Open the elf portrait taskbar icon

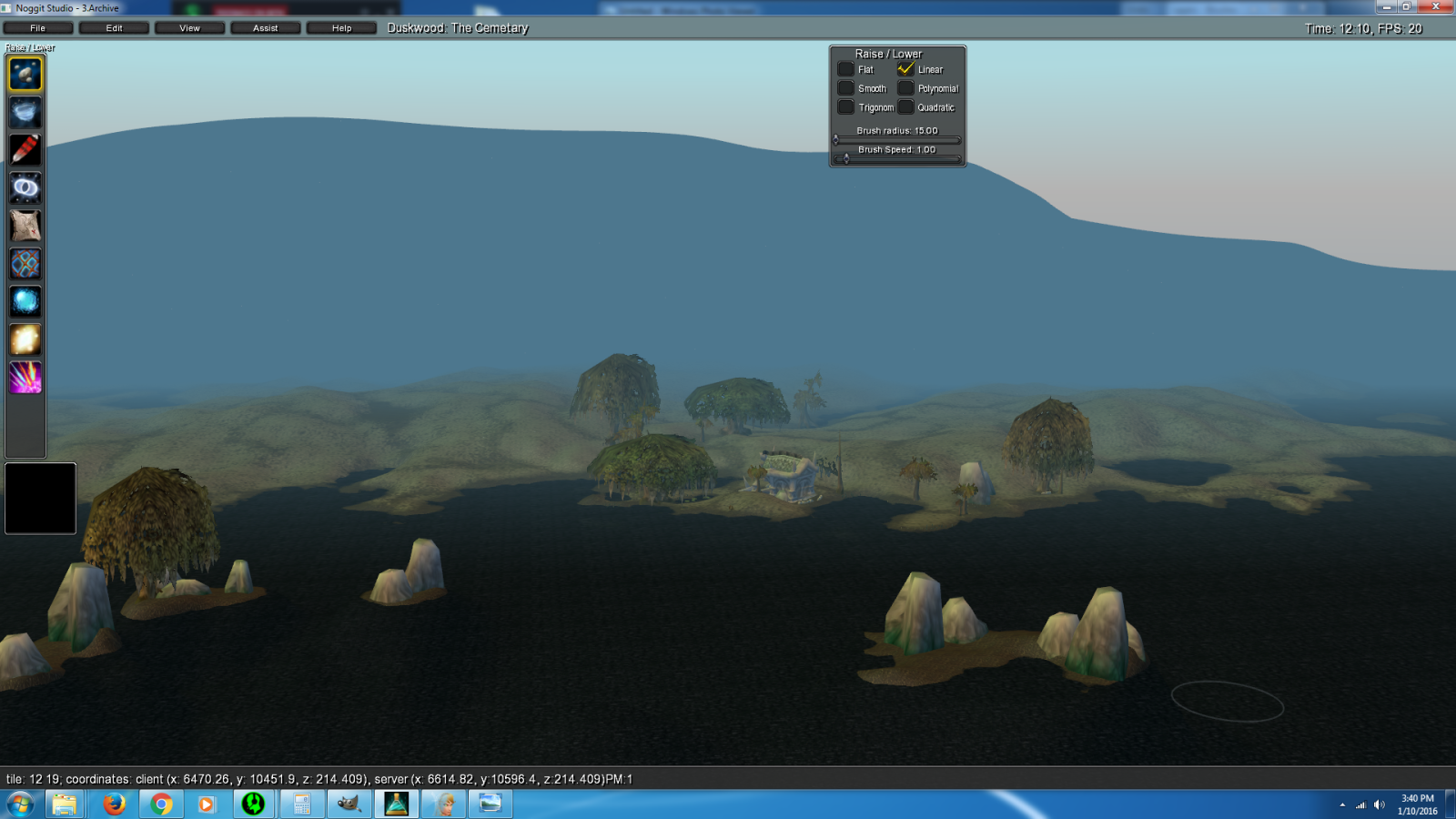[444, 804]
